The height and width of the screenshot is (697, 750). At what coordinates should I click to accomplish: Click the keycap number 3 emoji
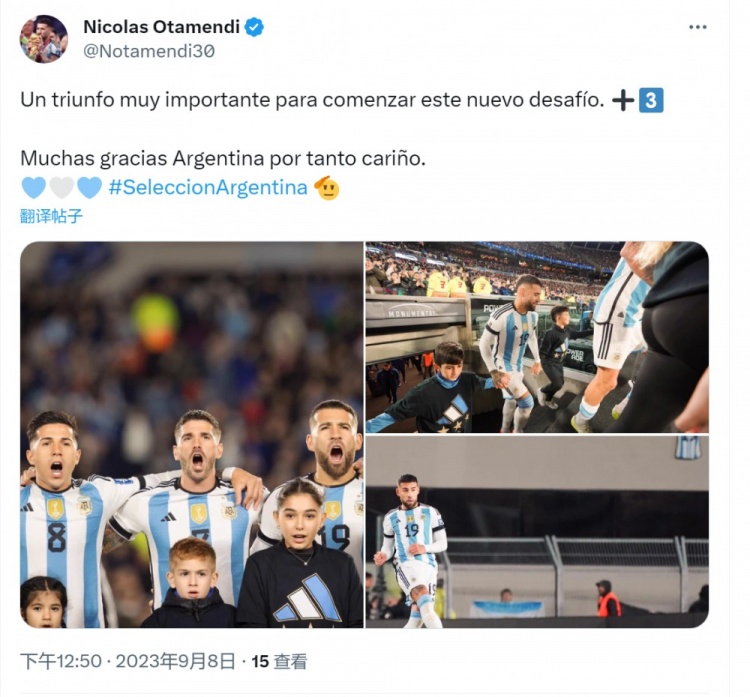pyautogui.click(x=651, y=100)
